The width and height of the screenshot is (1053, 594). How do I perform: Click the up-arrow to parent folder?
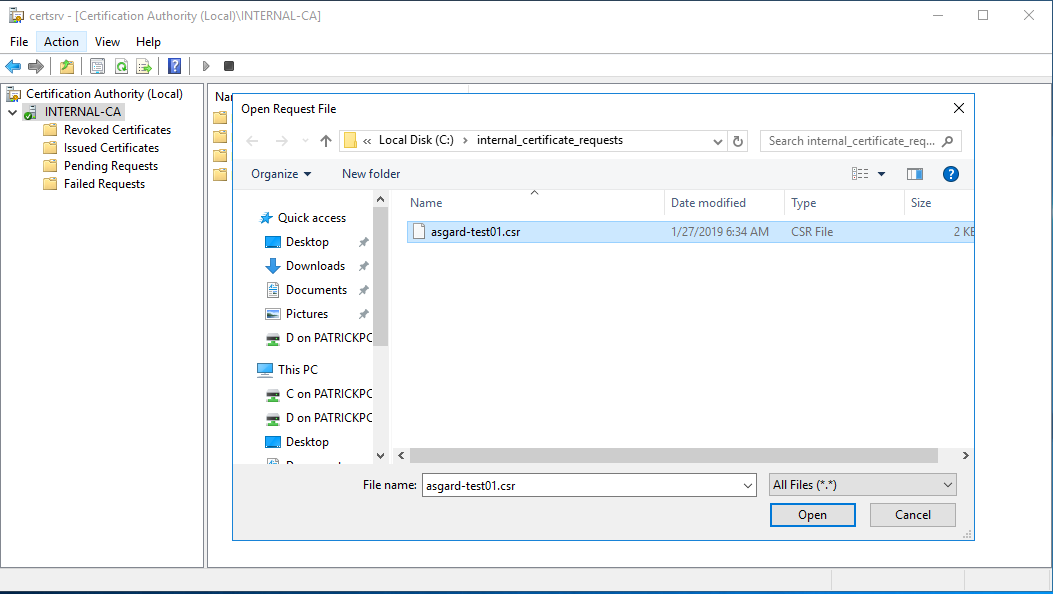pos(326,141)
